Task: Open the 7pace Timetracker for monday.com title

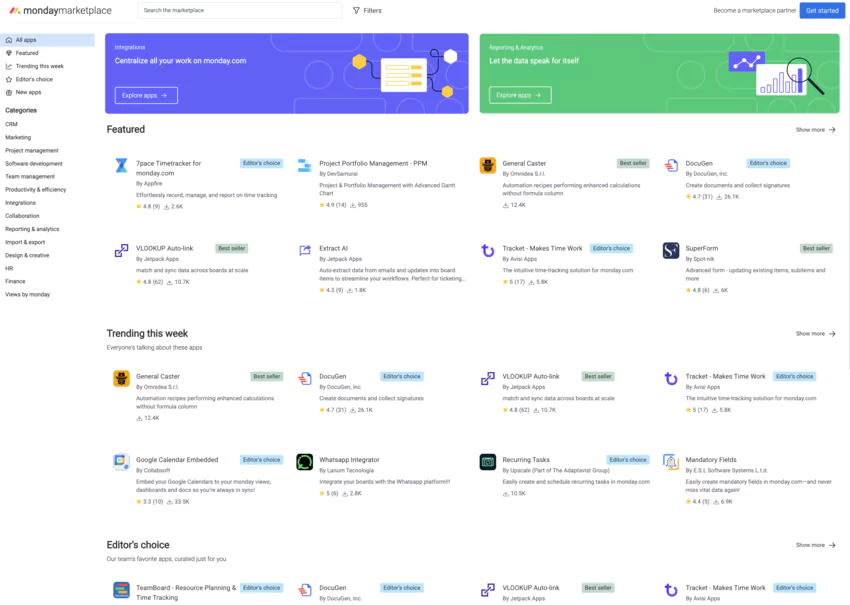Action: pos(169,168)
